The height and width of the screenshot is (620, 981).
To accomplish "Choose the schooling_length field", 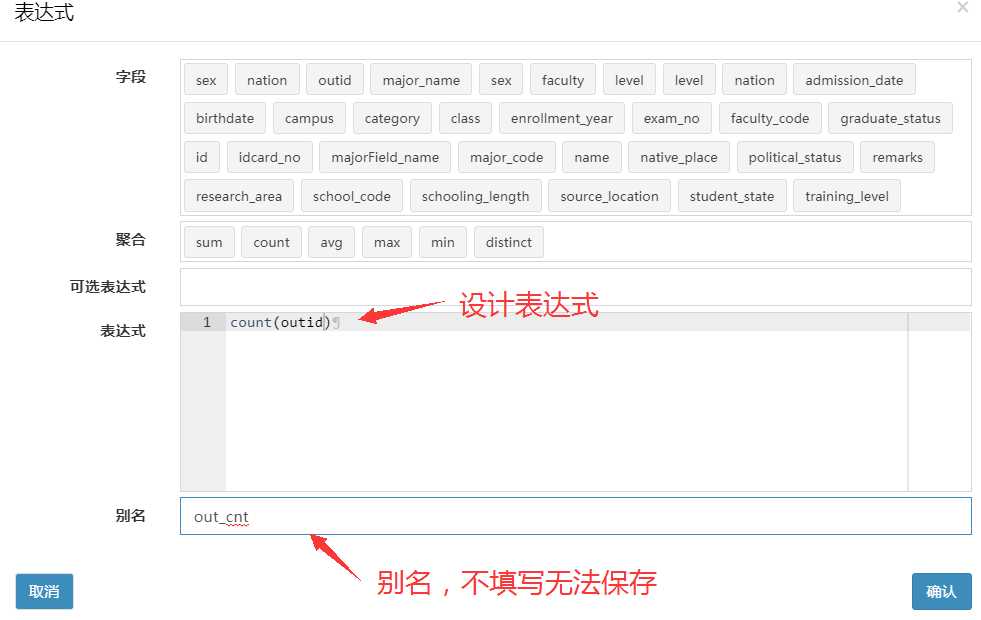I will 475,196.
